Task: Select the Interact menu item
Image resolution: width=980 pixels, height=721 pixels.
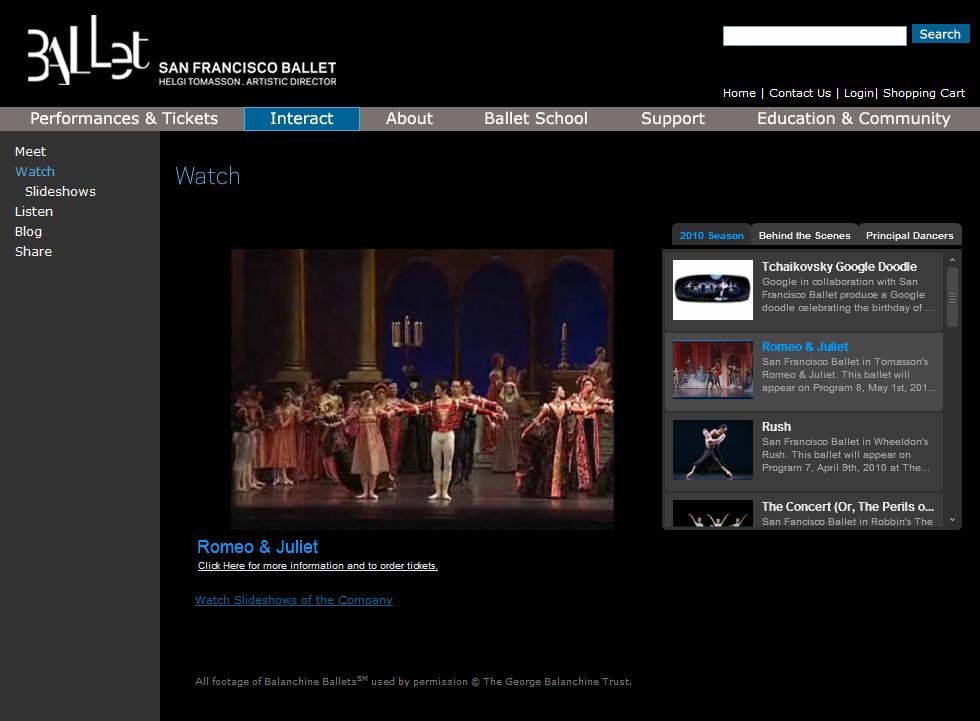Action: click(302, 119)
